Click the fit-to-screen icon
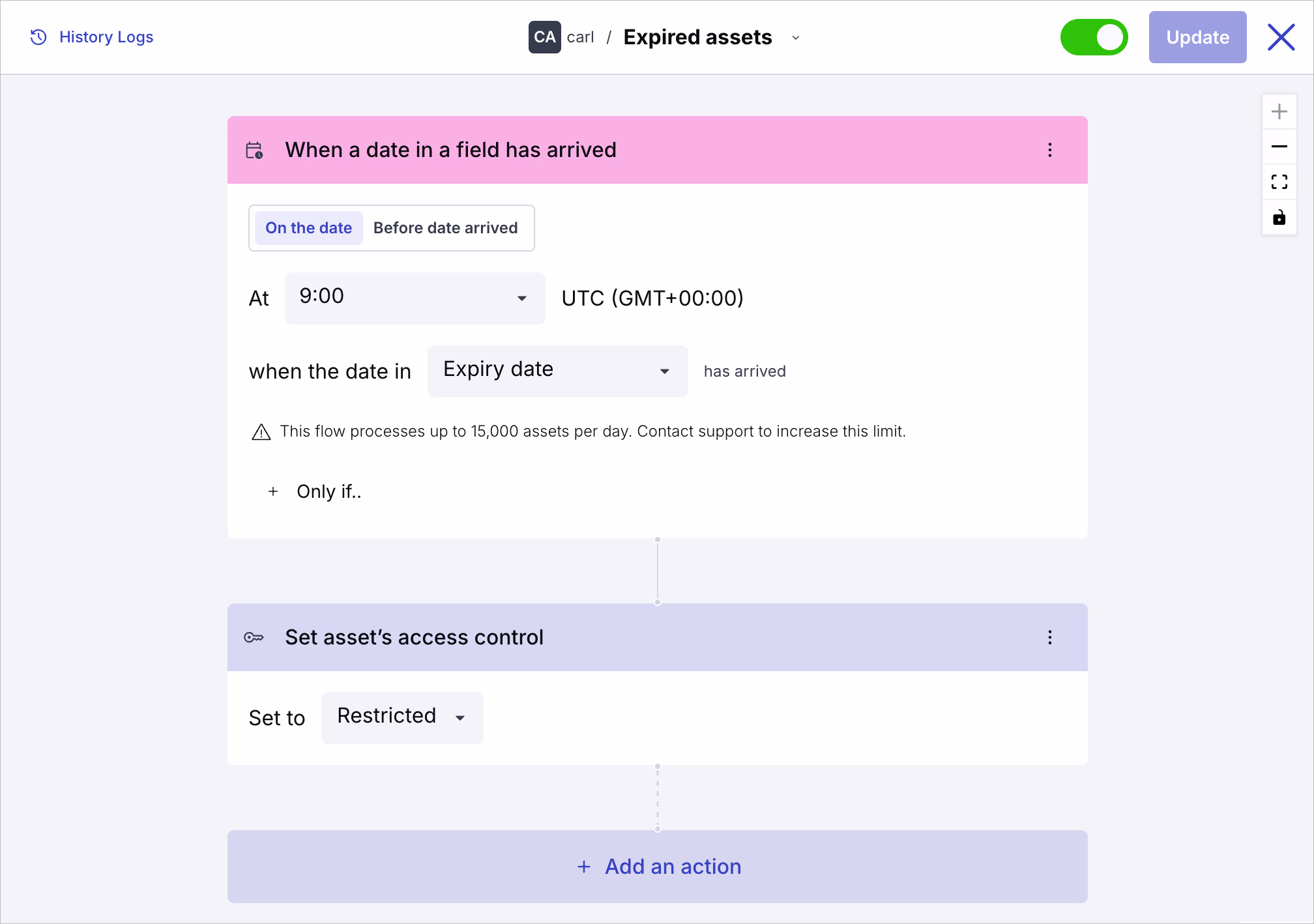This screenshot has width=1314, height=924. click(x=1279, y=182)
